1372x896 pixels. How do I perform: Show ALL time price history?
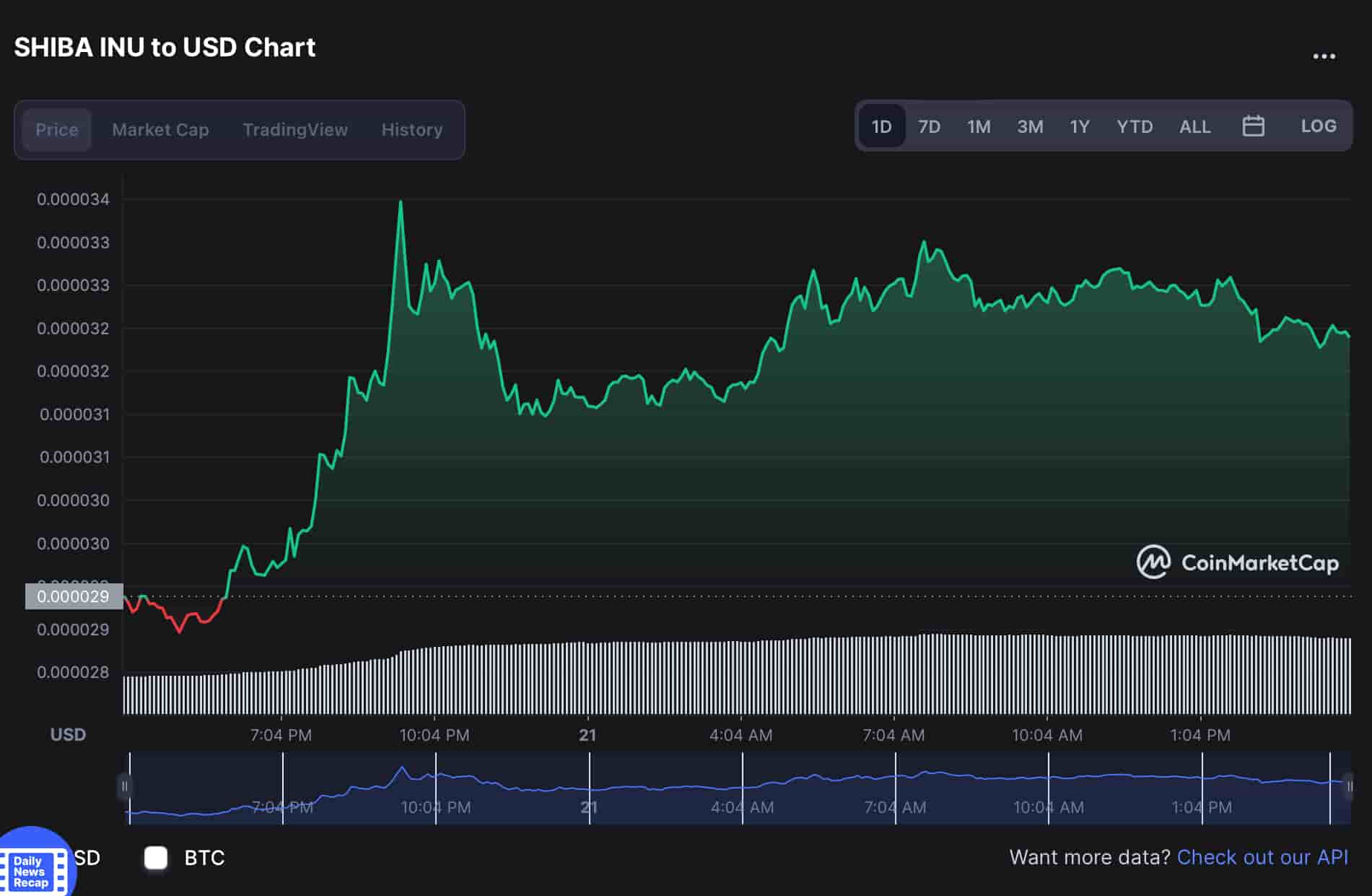tap(1194, 127)
